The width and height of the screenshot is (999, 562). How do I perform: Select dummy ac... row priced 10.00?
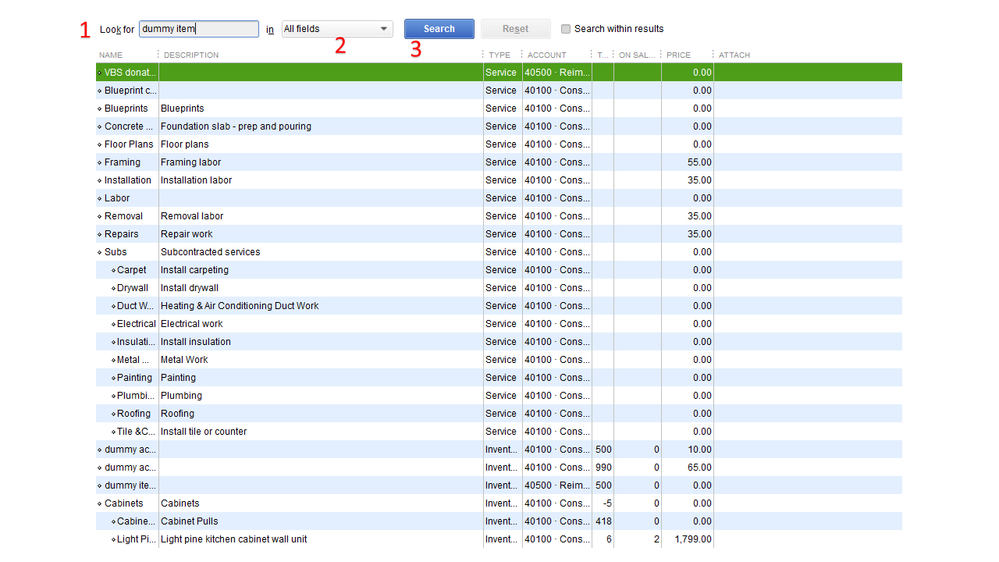[x=499, y=449]
